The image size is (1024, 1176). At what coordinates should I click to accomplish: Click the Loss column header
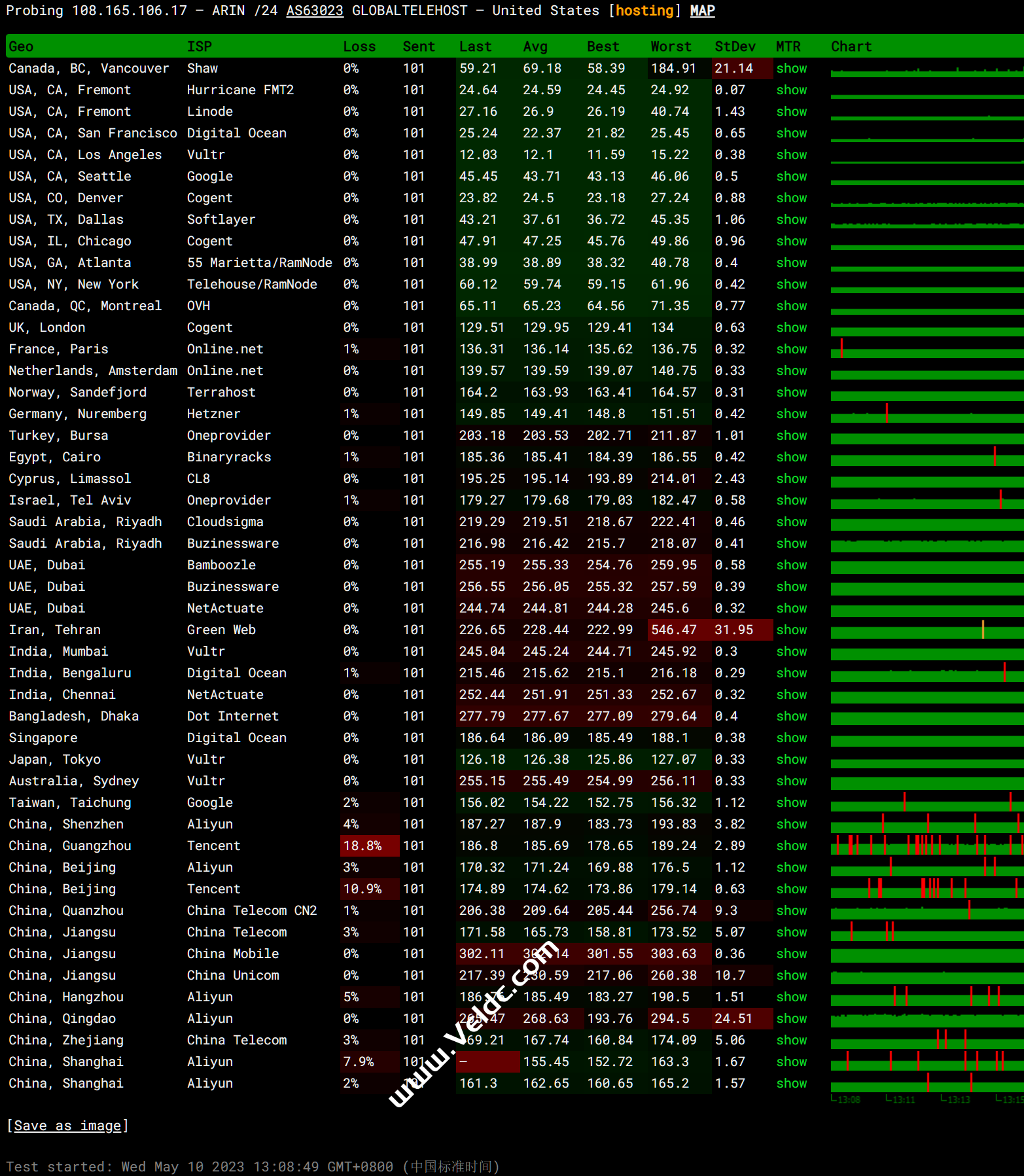point(359,46)
